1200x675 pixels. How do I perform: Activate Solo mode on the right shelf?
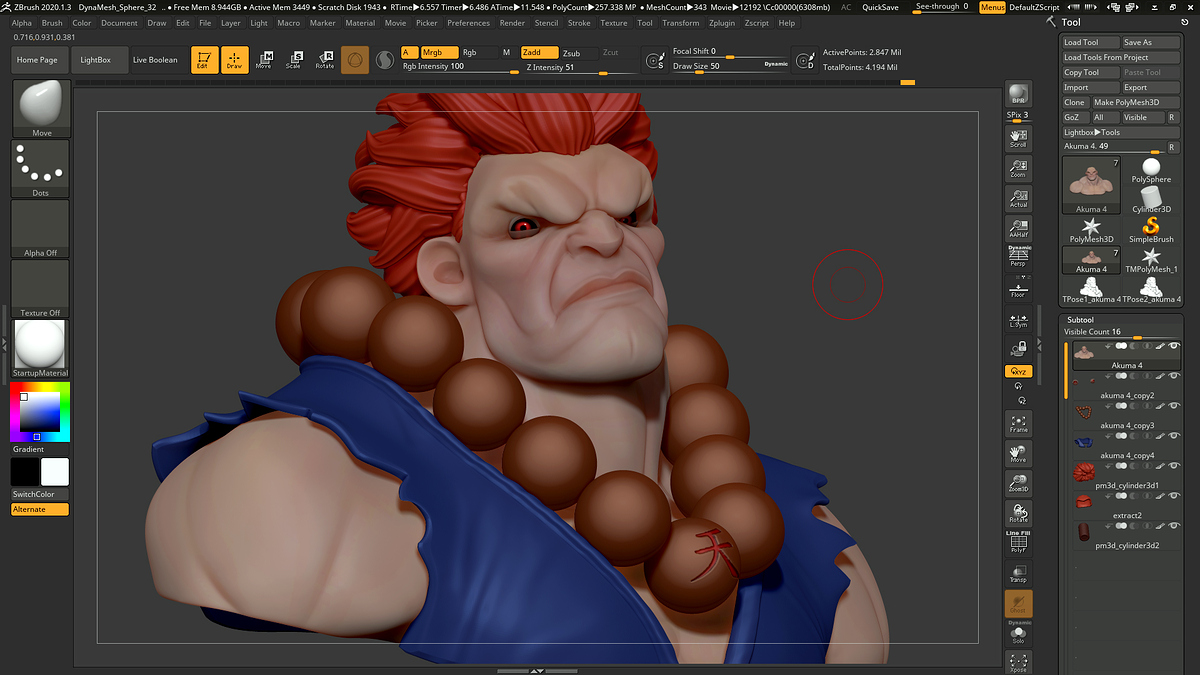pos(1018,635)
